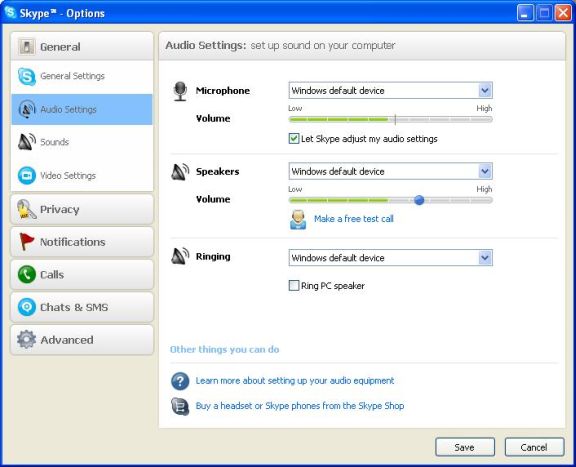Open the Make a free test call link

354,219
